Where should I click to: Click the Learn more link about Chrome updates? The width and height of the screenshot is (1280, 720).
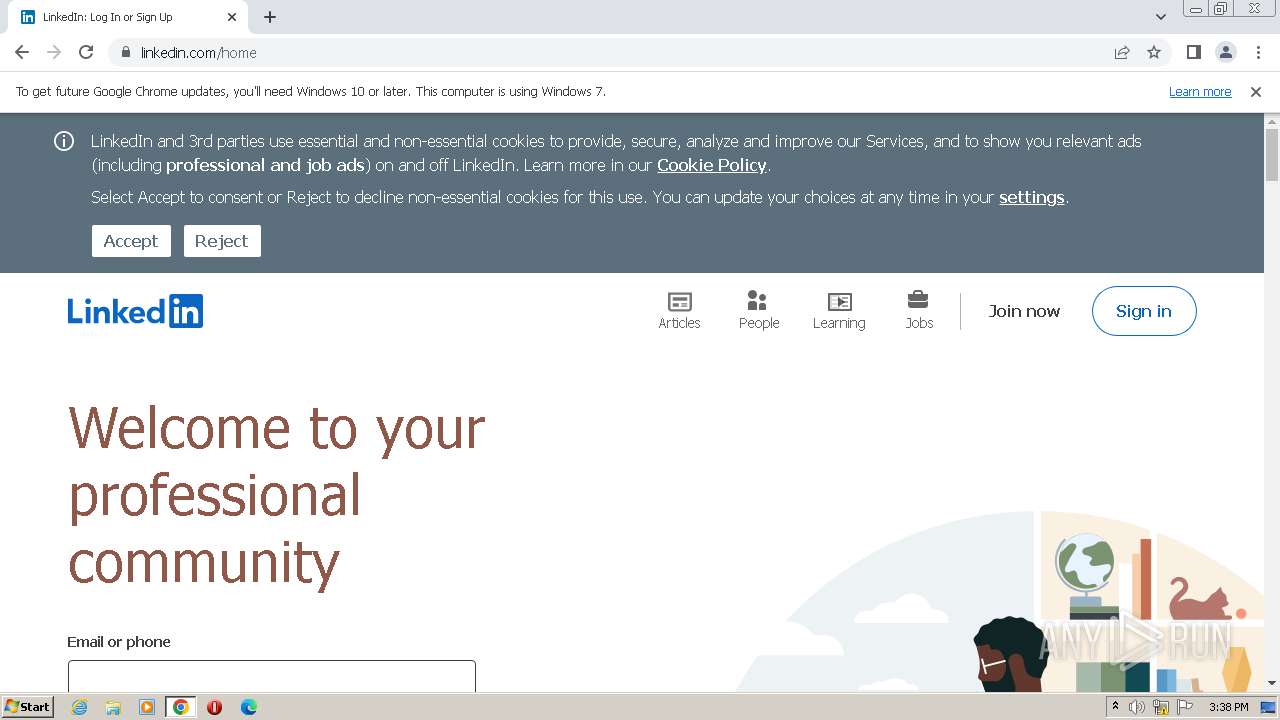[1200, 92]
